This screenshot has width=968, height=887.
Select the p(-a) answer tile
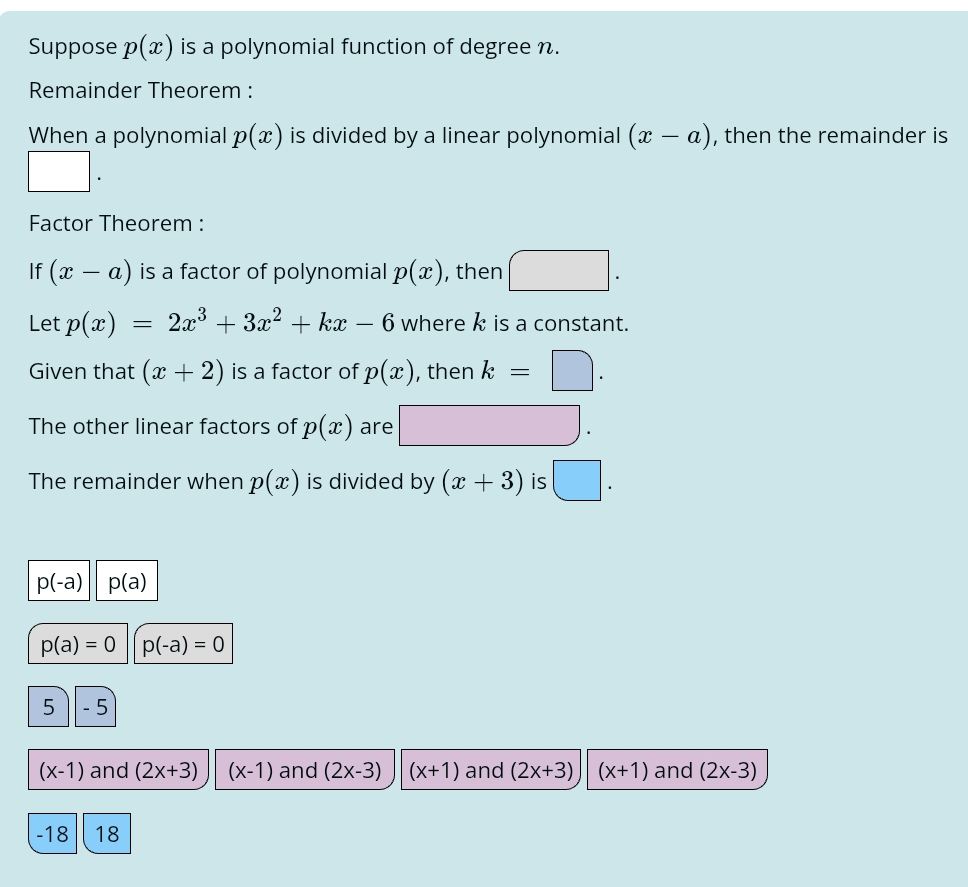pyautogui.click(x=59, y=580)
